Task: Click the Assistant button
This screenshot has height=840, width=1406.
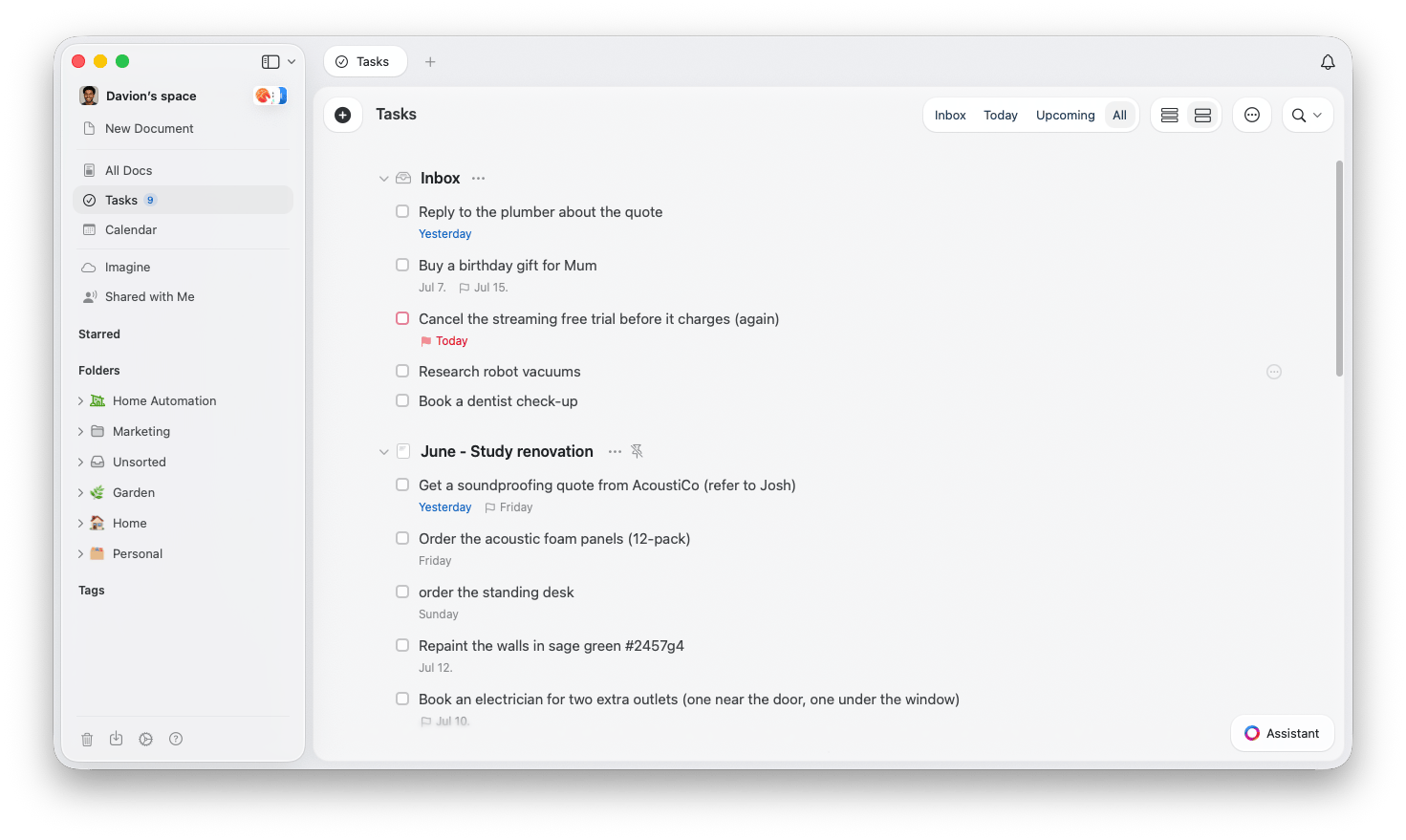Action: coord(1282,733)
